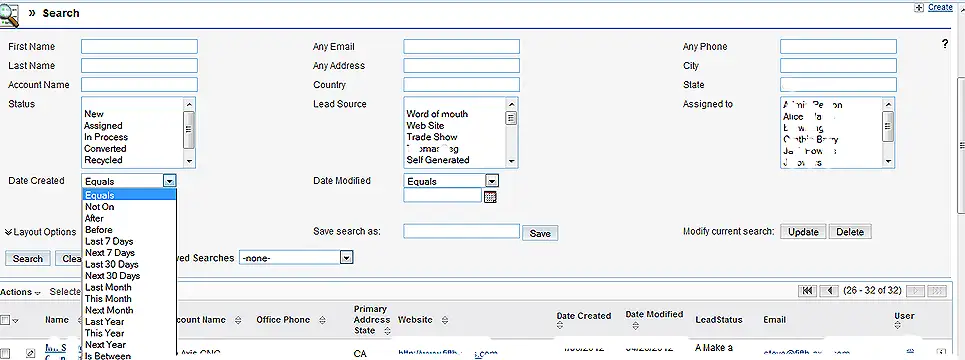
Task: Open the Create link
Action: (x=940, y=7)
